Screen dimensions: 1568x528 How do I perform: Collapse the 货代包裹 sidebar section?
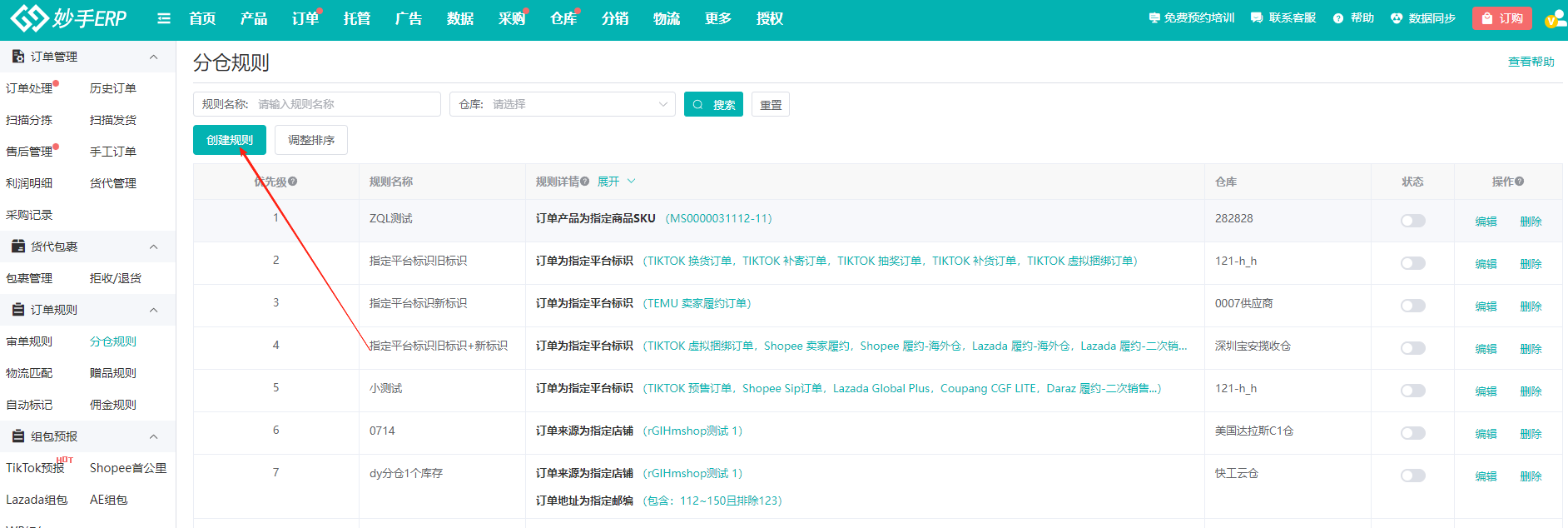pyautogui.click(x=153, y=247)
